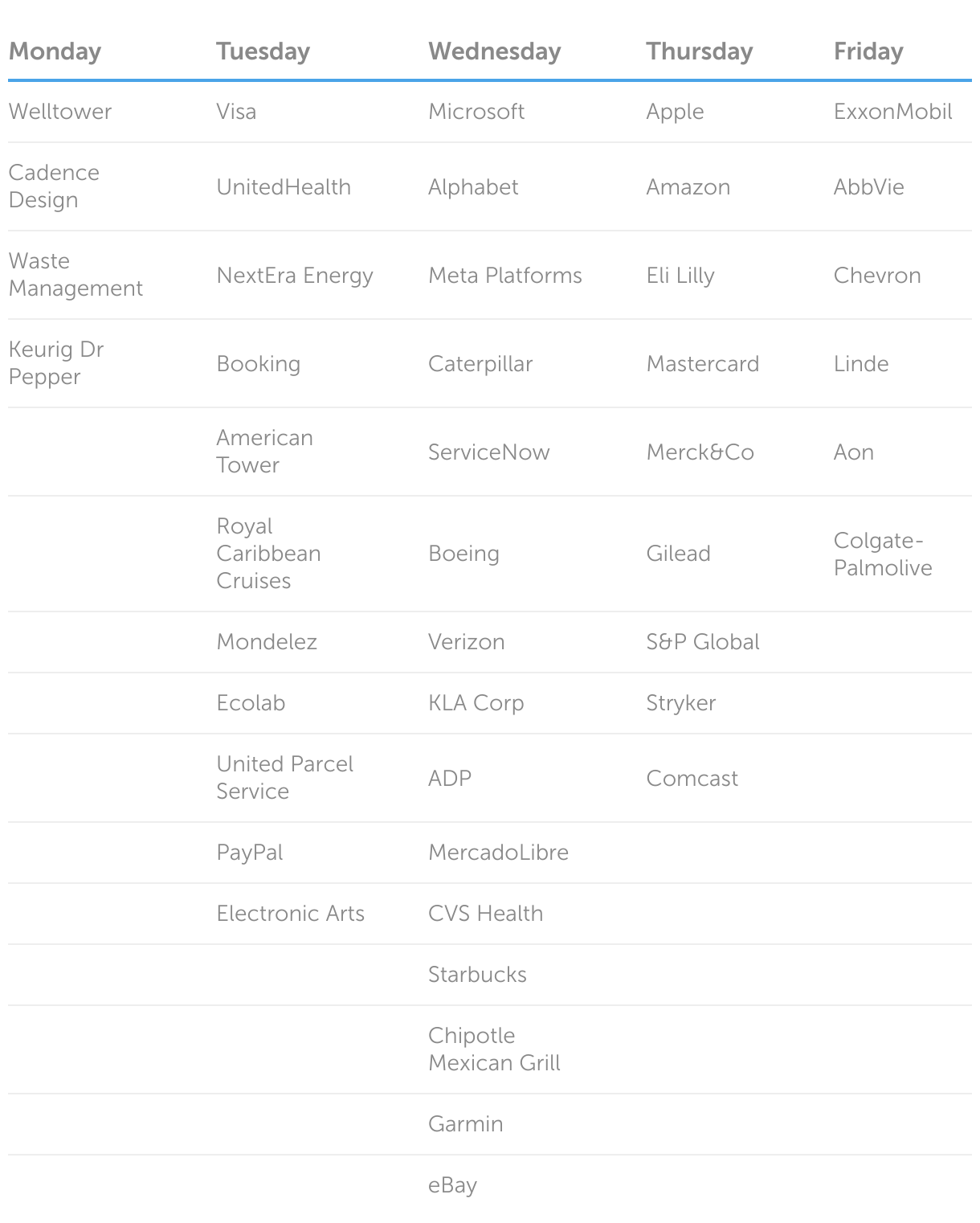
Task: Click United Parcel Service entry
Action: [x=284, y=777]
